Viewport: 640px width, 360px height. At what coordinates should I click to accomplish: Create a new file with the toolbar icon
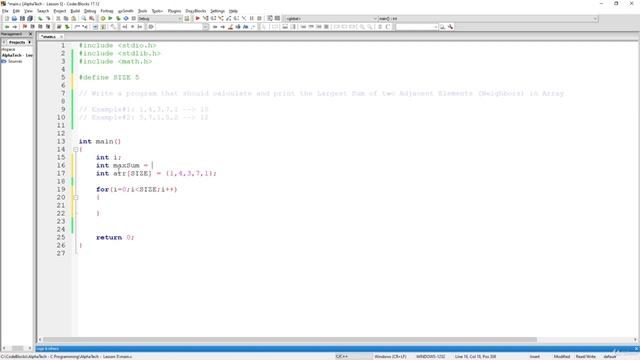point(7,18)
